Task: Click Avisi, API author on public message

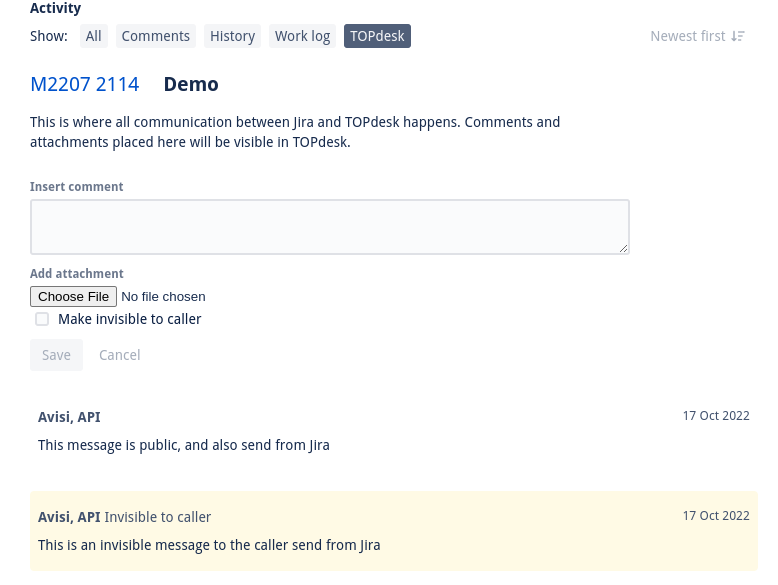Action: tap(69, 417)
